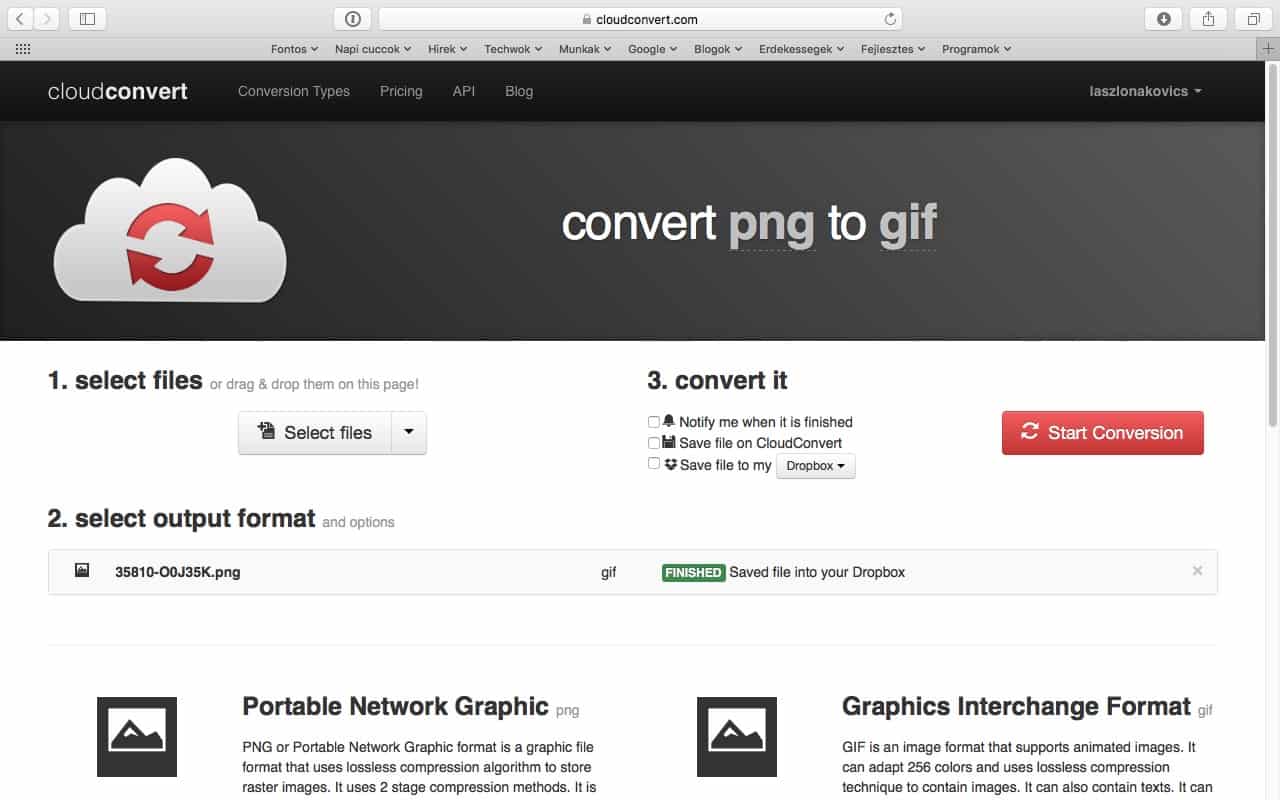The height and width of the screenshot is (800, 1280).
Task: Toggle Save file to my Dropbox checkbox
Action: 654,464
